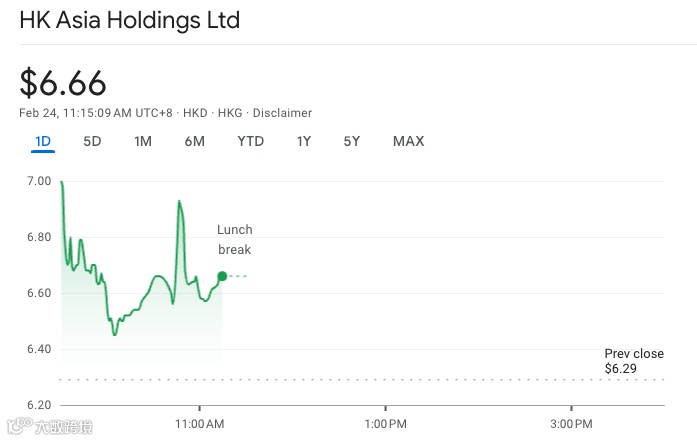Select the 1D time range tab
This screenshot has width=697, height=441.
43,141
